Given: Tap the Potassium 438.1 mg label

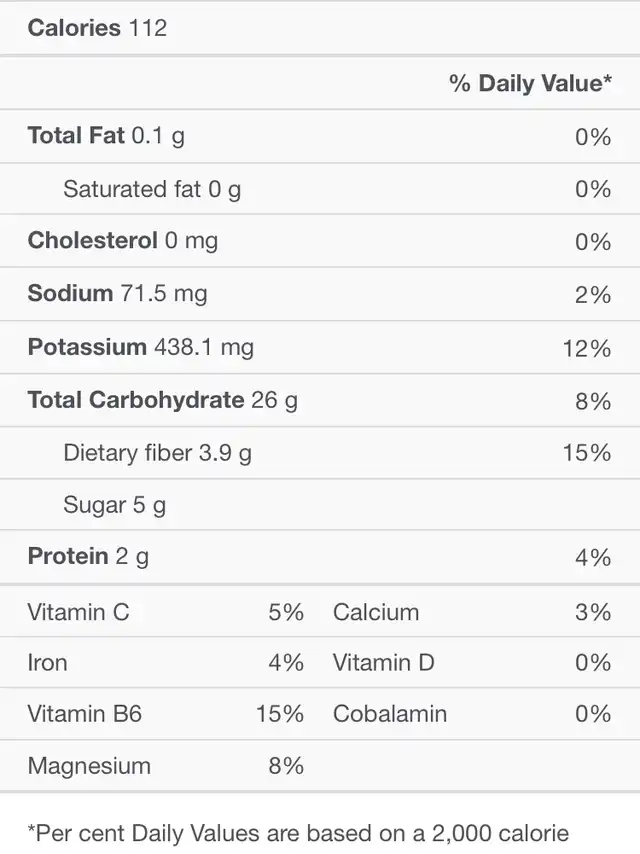Looking at the screenshot, I should point(141,348).
